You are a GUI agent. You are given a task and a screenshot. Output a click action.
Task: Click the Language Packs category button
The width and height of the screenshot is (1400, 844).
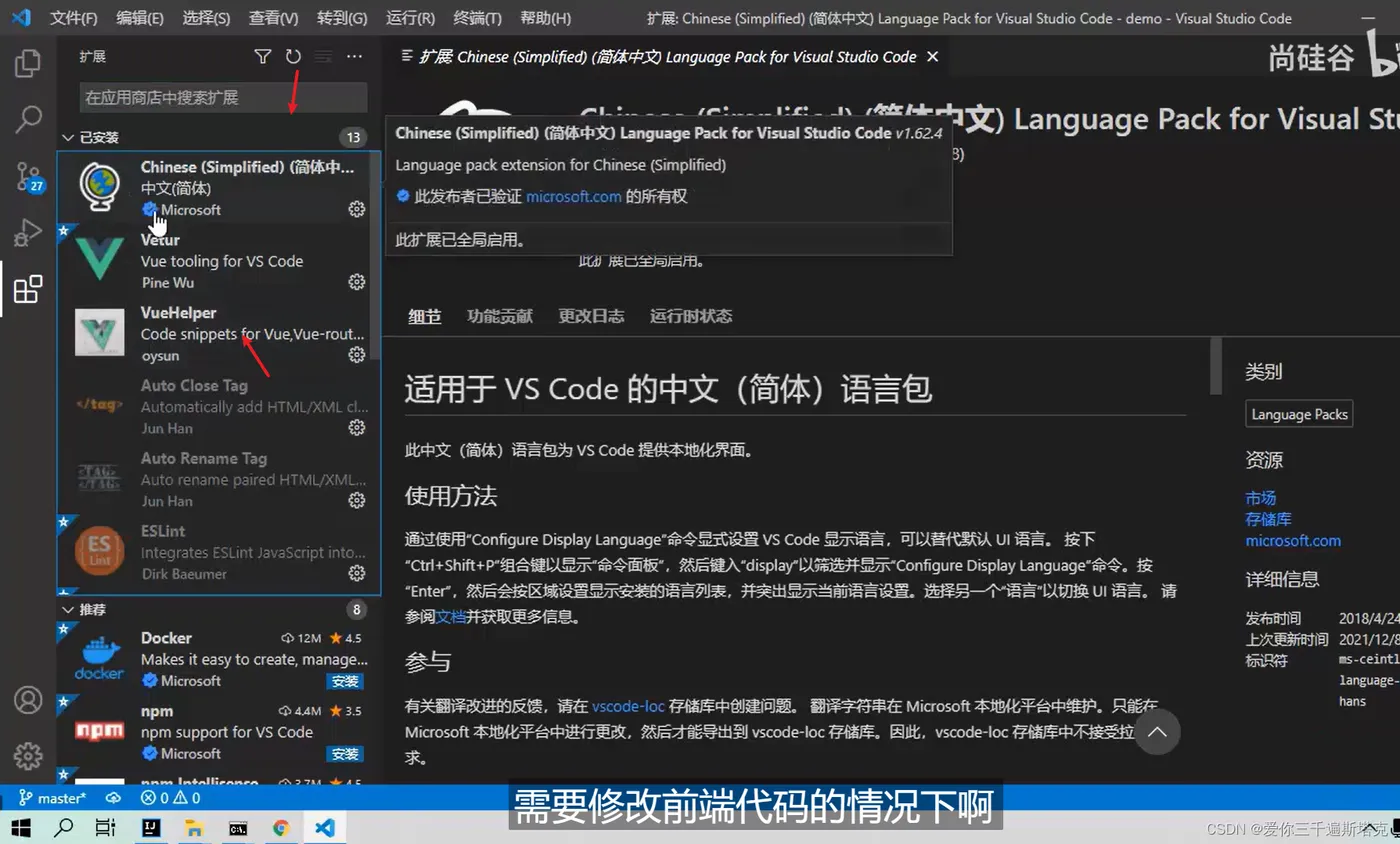pos(1299,414)
